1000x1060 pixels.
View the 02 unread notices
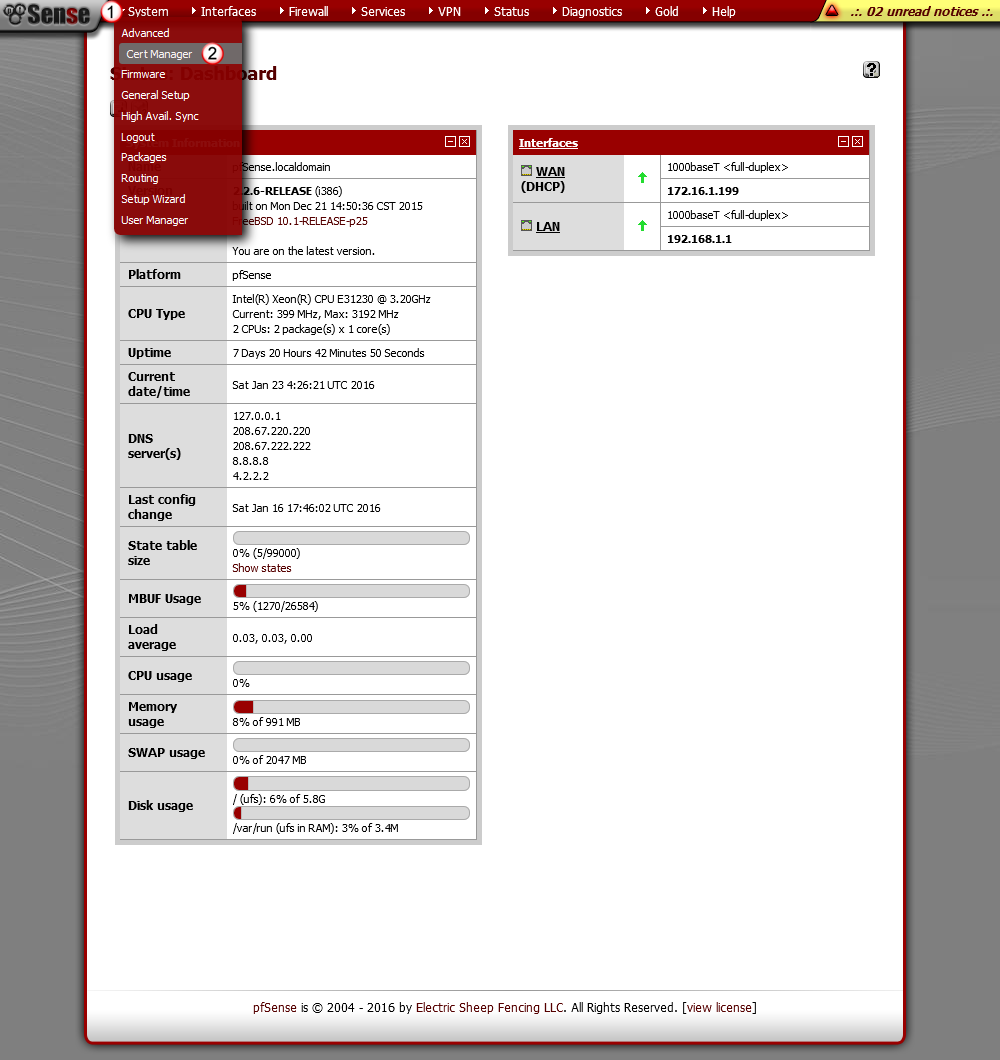[x=920, y=11]
